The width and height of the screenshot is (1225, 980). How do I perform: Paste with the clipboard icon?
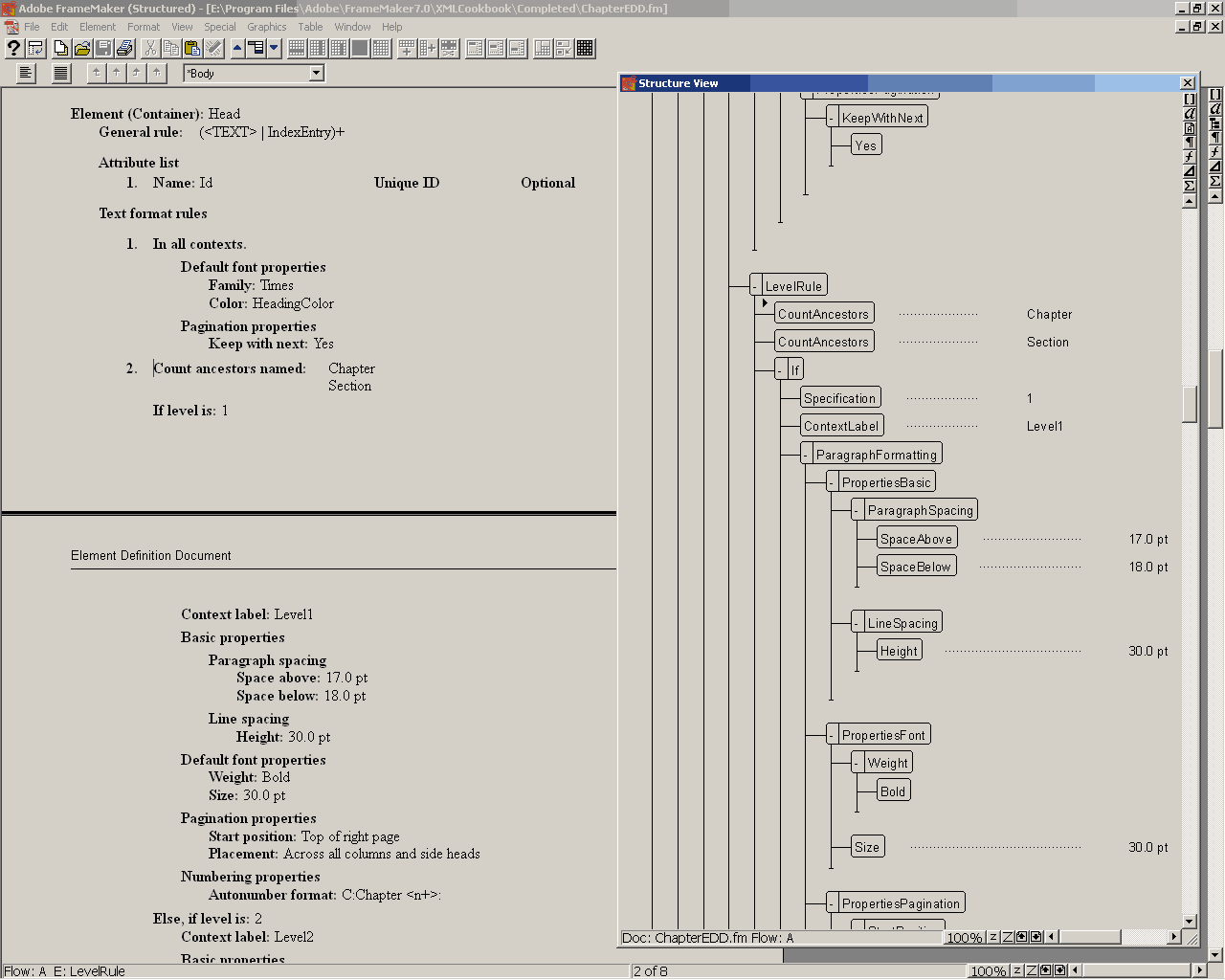pos(192,48)
